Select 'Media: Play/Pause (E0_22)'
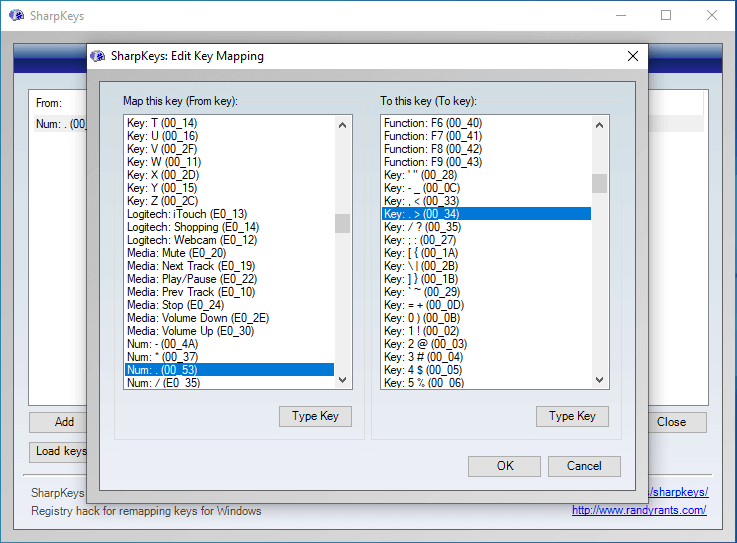 click(230, 279)
